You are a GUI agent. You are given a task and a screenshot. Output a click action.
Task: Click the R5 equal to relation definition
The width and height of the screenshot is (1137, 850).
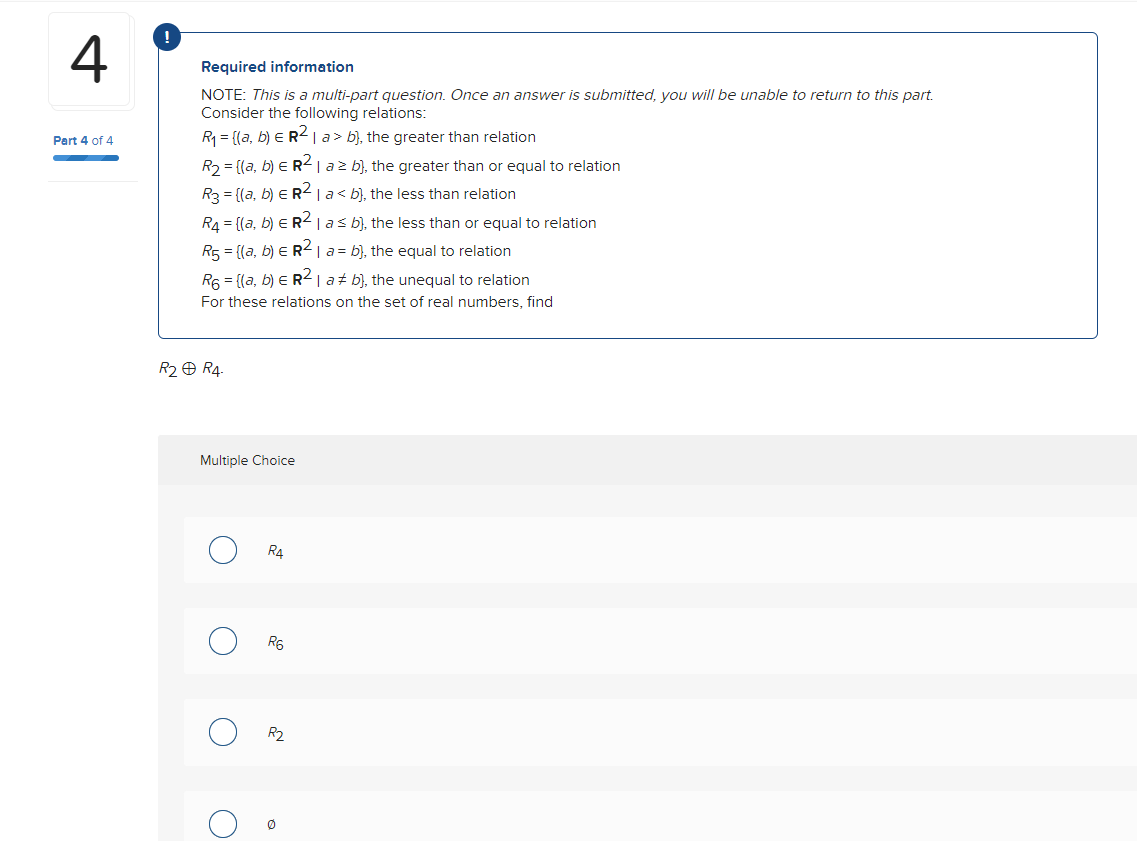tap(356, 251)
